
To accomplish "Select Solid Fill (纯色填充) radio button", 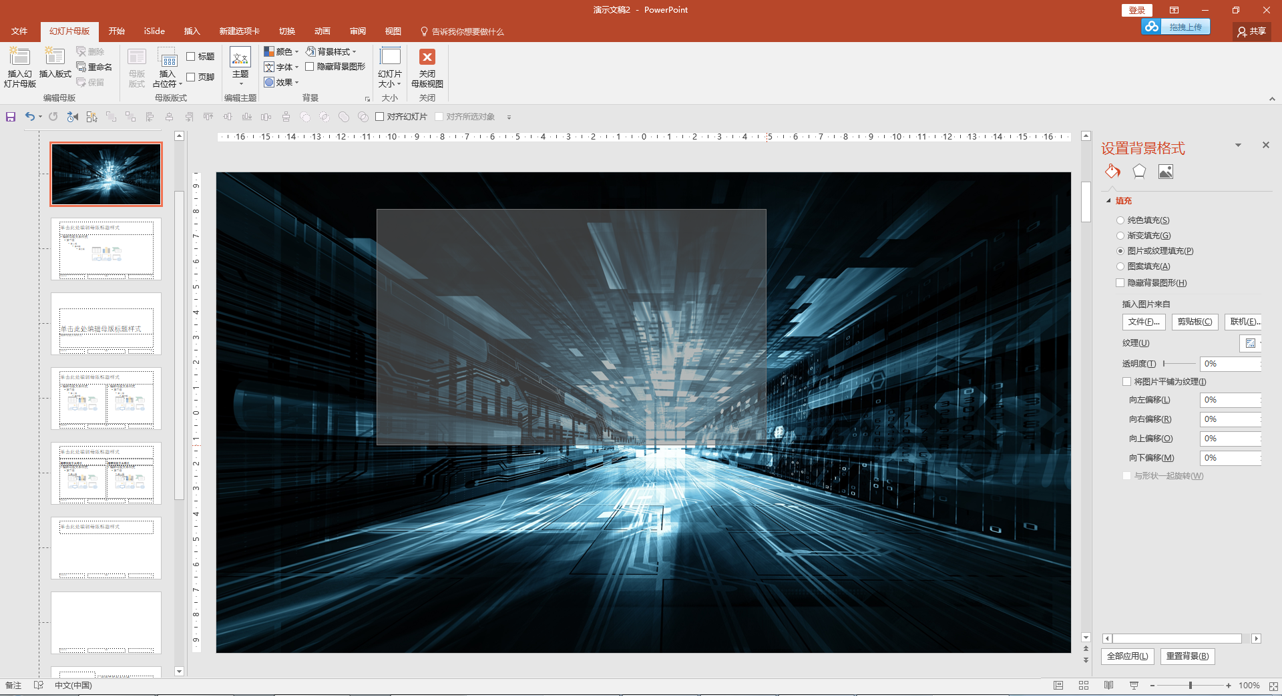I will tap(1120, 220).
